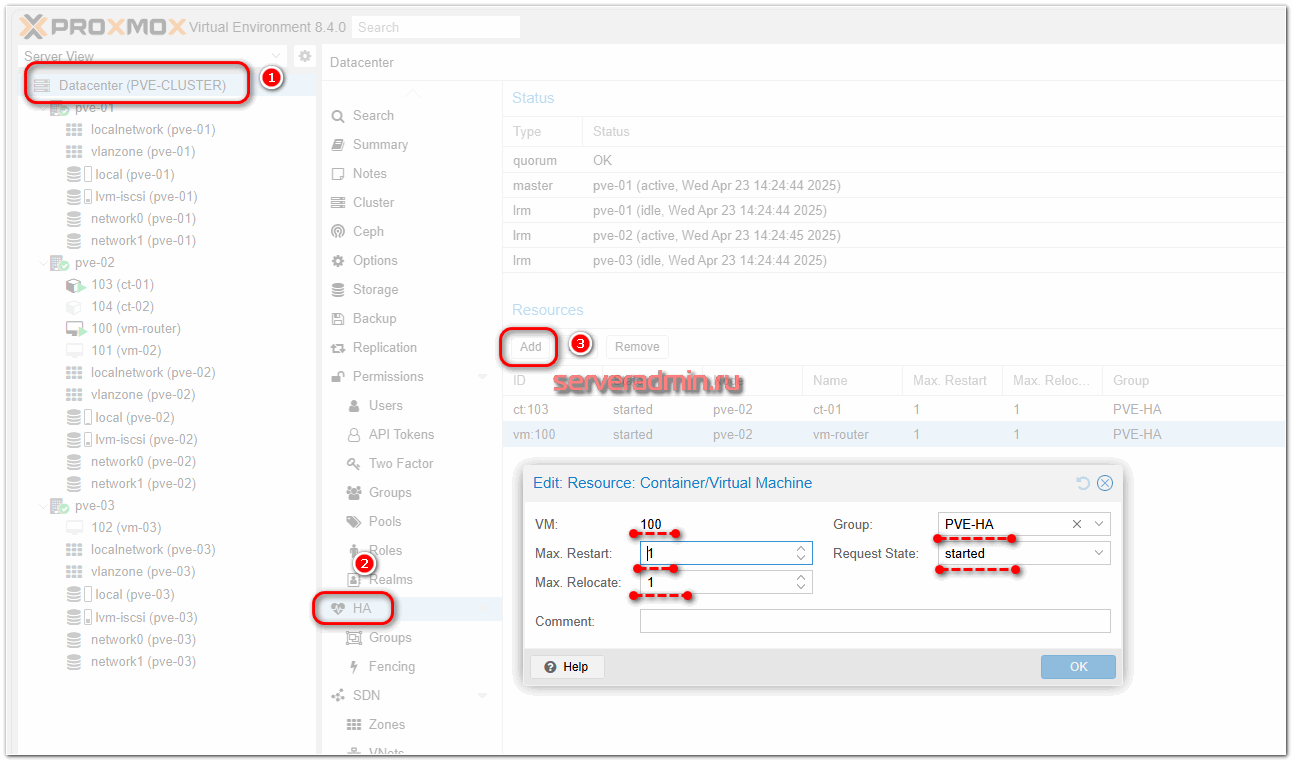Clear the PVE-HA group selection
1292x761 pixels.
coord(1077,524)
